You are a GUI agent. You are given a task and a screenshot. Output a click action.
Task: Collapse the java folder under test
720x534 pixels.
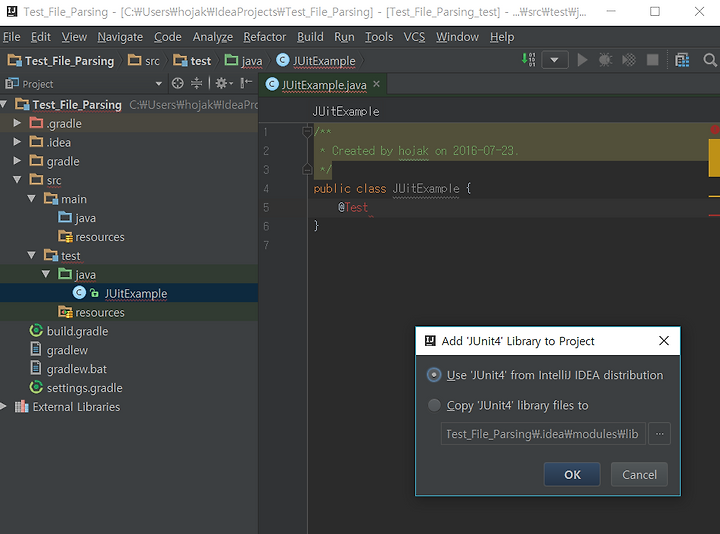[46, 274]
